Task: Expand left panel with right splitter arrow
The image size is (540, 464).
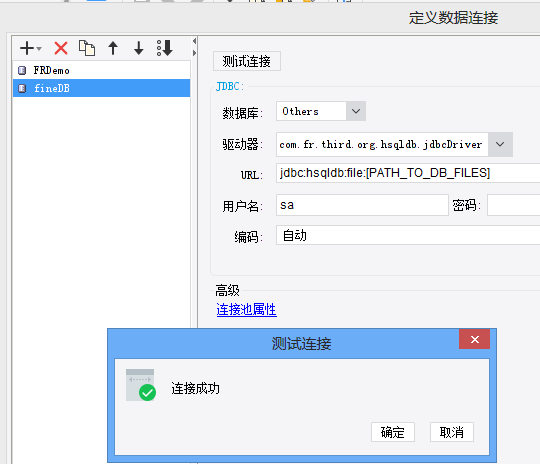Action: [x=195, y=53]
